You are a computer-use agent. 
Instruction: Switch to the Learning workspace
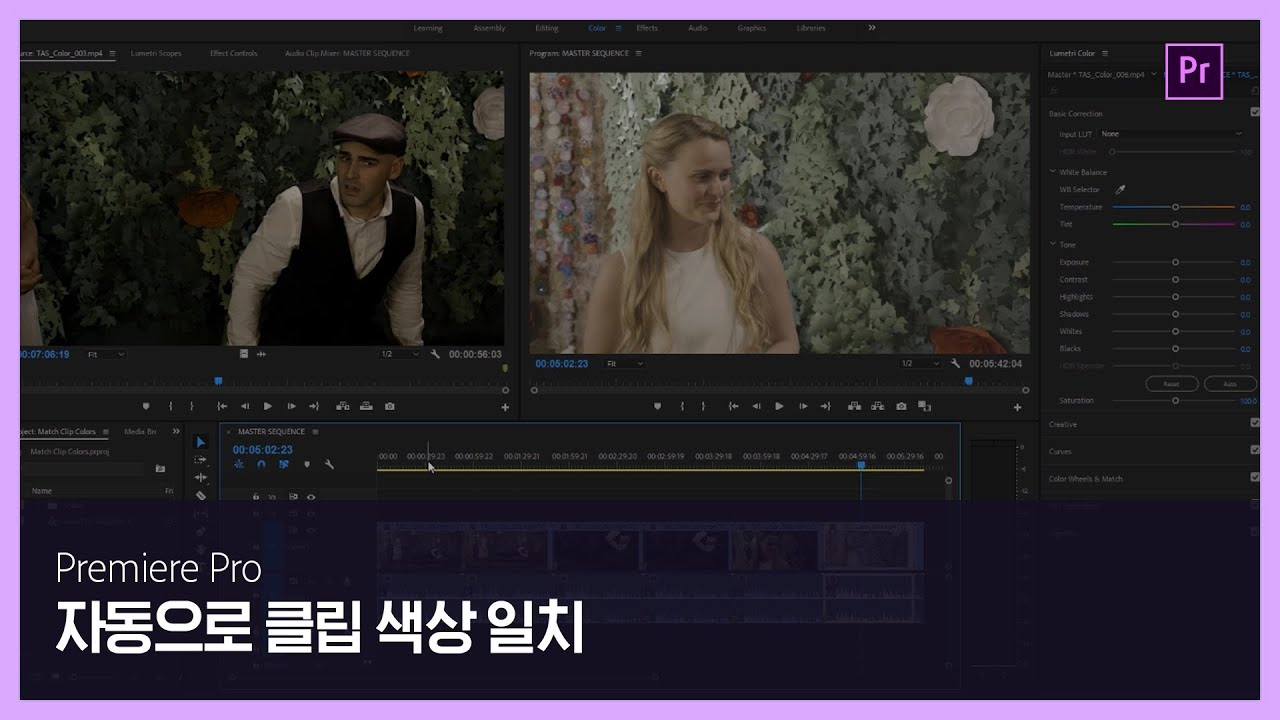click(428, 28)
